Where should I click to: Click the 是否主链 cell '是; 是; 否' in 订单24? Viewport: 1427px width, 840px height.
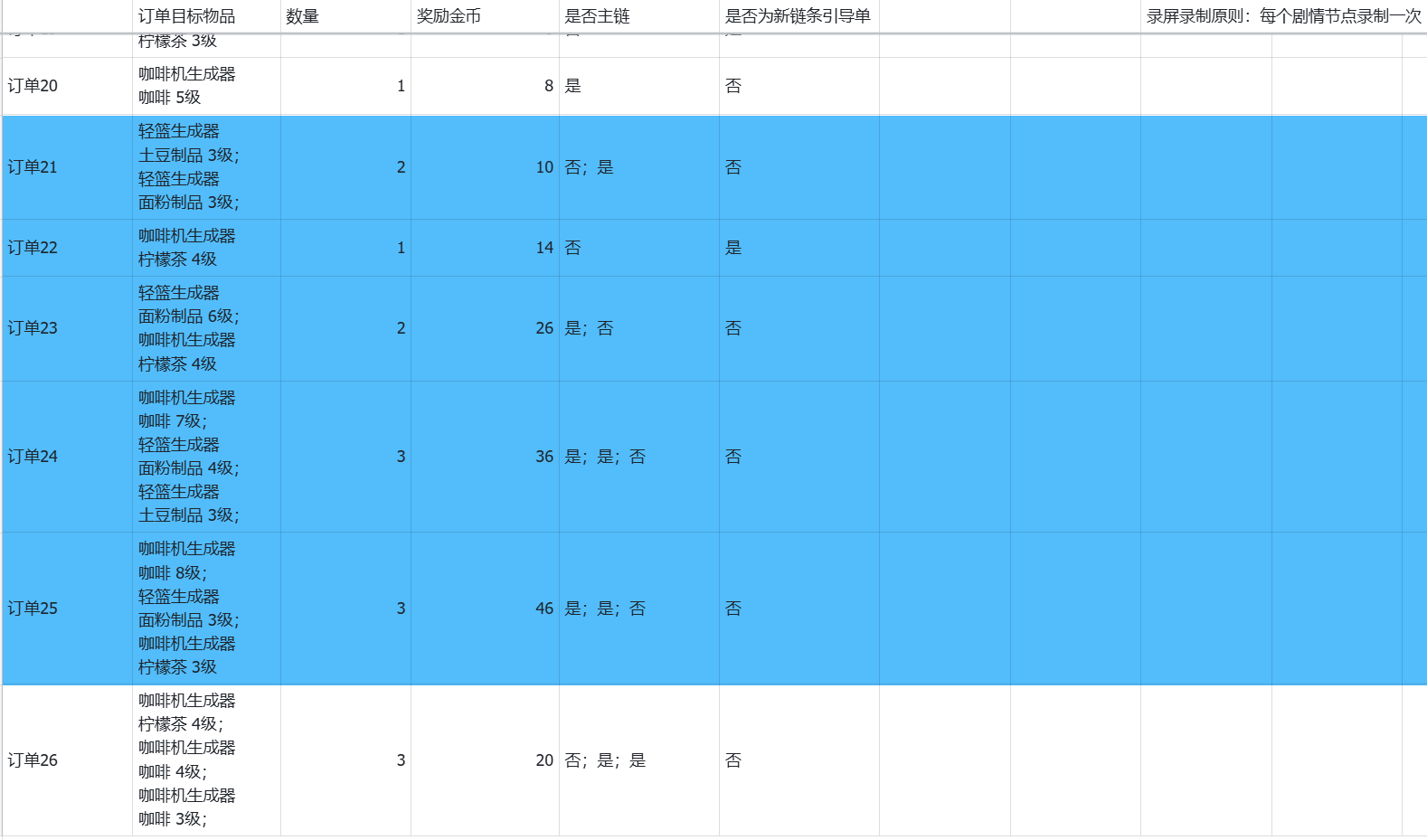click(639, 457)
